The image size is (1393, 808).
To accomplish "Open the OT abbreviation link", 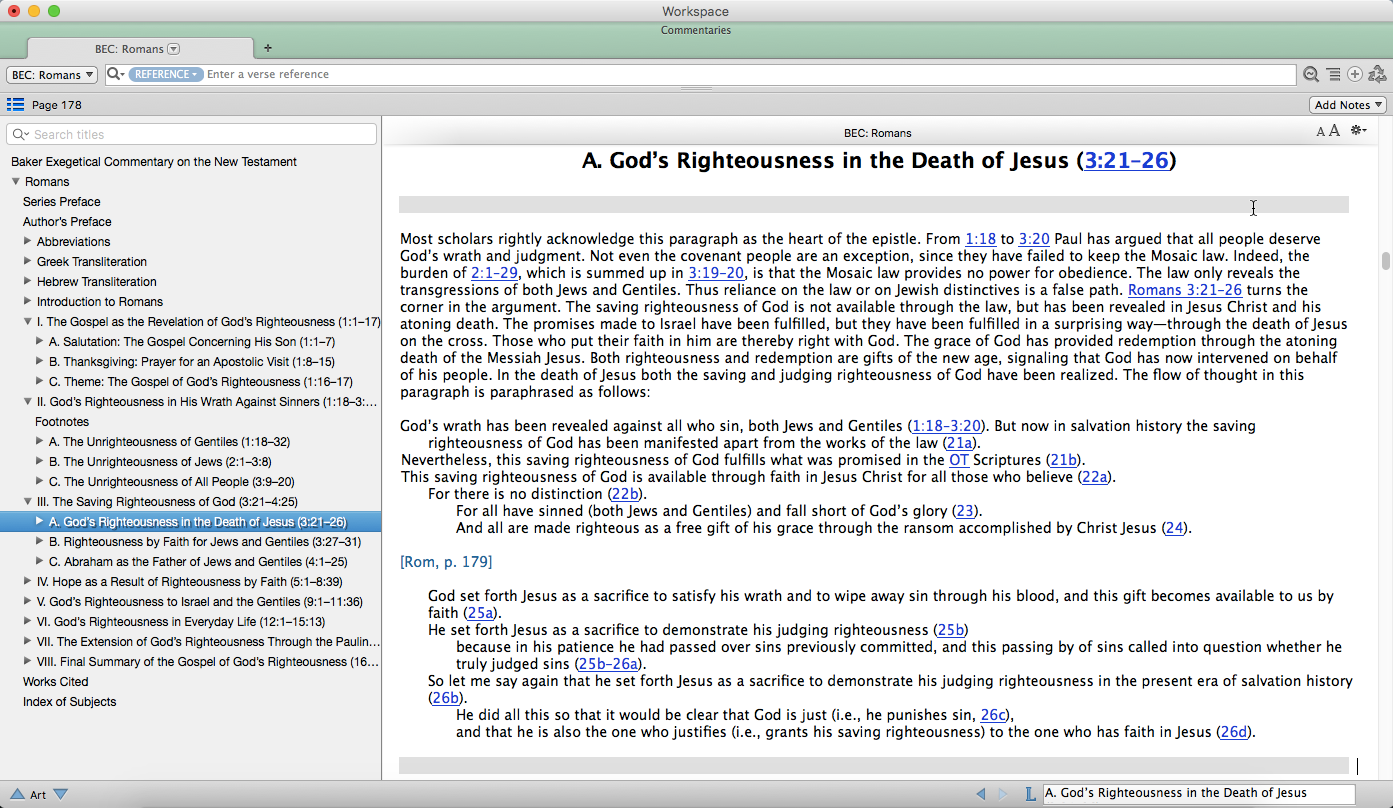I will tap(959, 460).
